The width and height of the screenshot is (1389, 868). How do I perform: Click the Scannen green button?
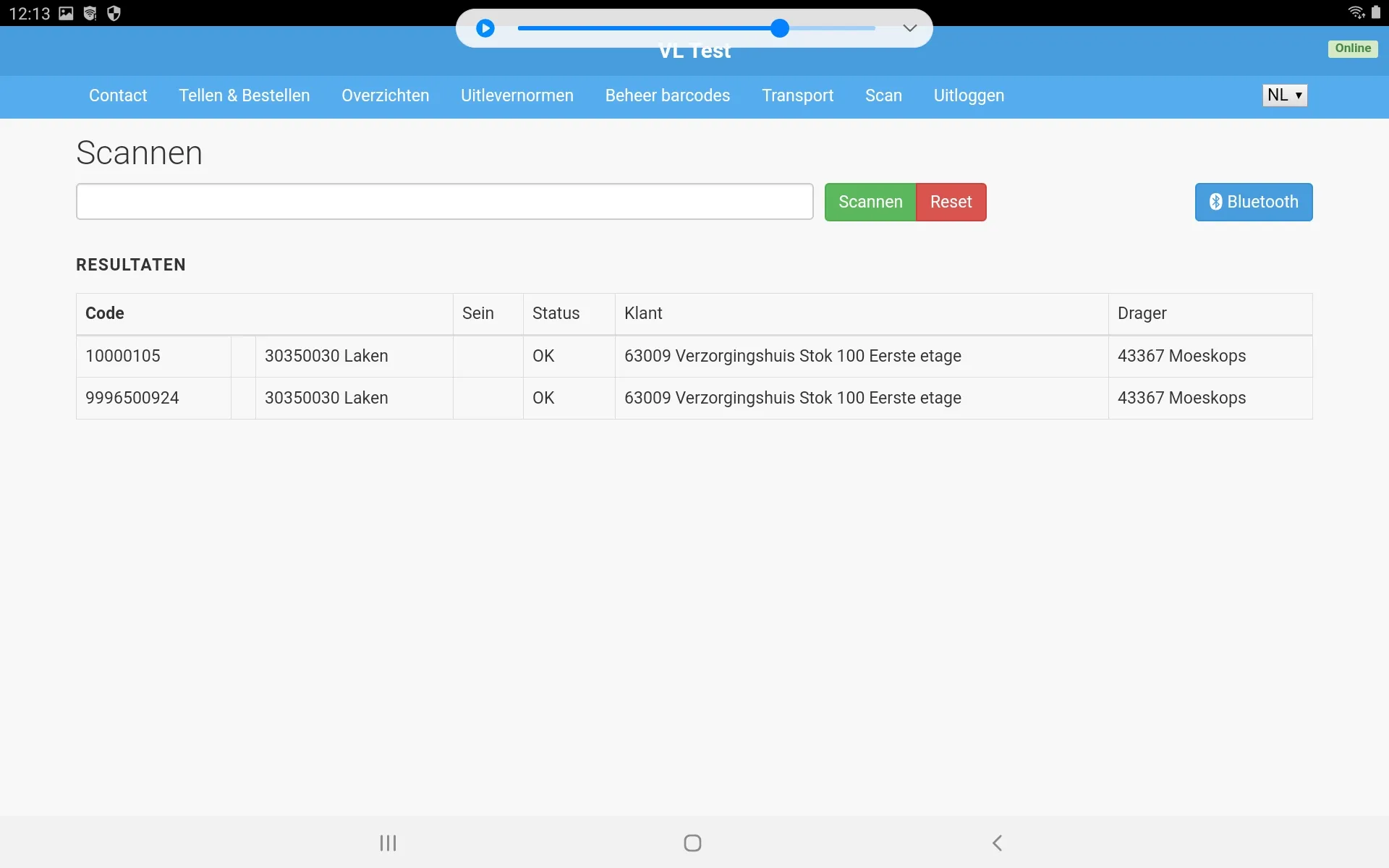(x=870, y=201)
